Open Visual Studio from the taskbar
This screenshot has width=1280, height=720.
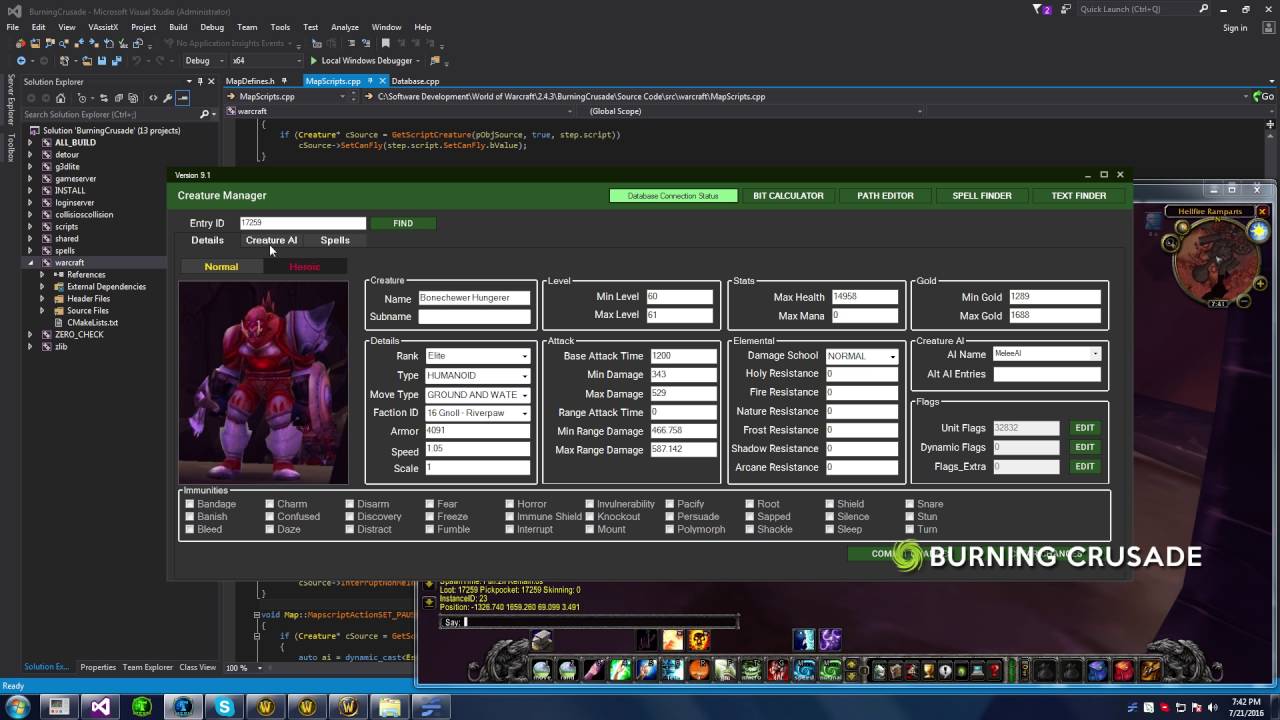100,707
